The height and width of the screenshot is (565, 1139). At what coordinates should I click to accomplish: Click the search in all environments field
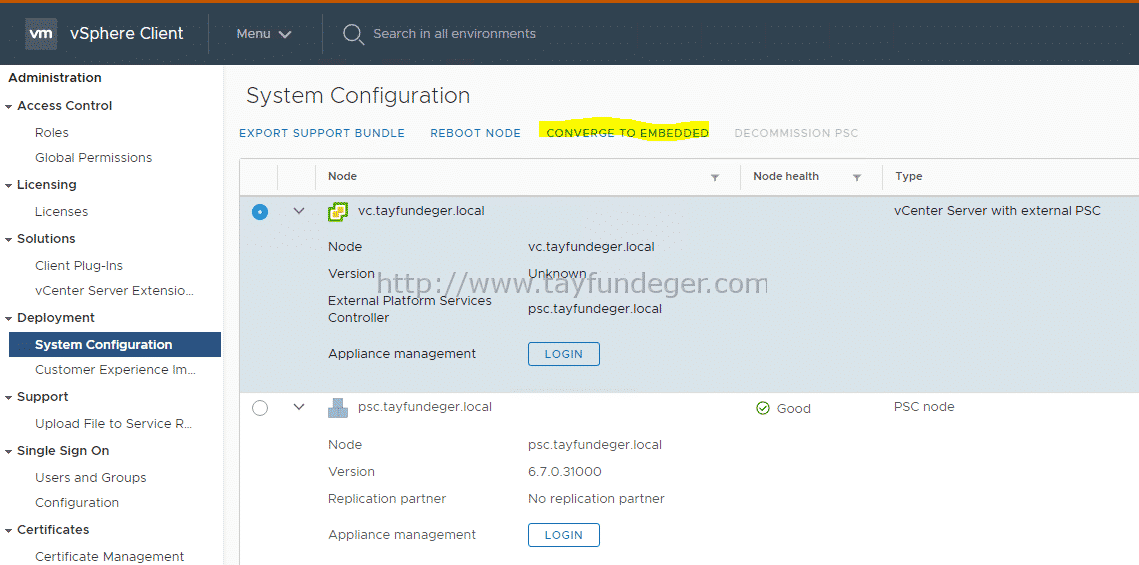click(x=454, y=33)
